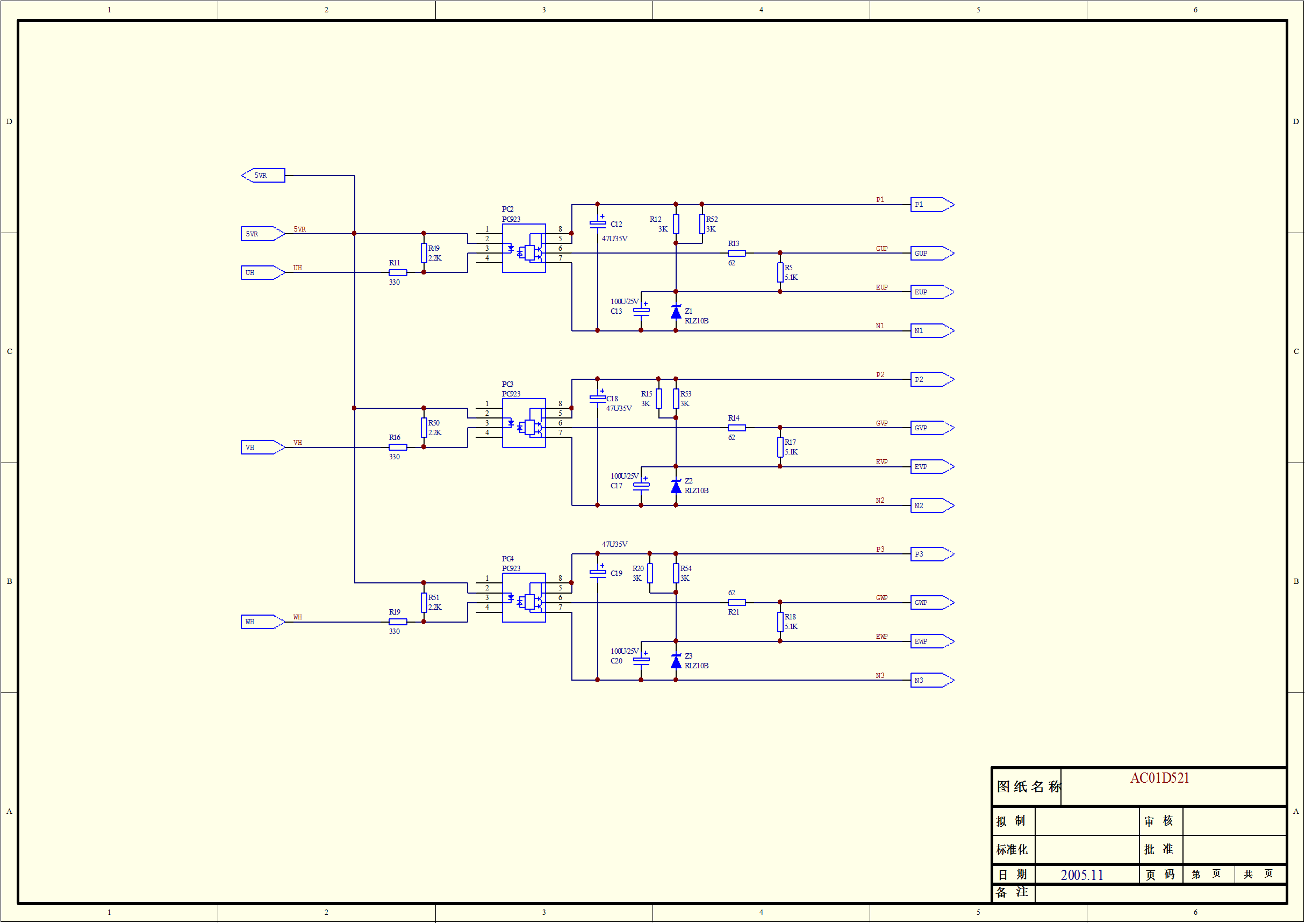
Task: Click resistor R14 62-ohm symbol
Action: click(x=737, y=428)
